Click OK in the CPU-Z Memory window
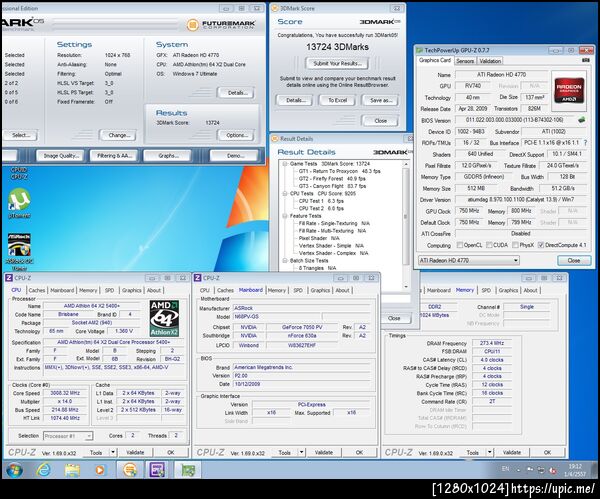The image size is (600, 499). (x=547, y=452)
